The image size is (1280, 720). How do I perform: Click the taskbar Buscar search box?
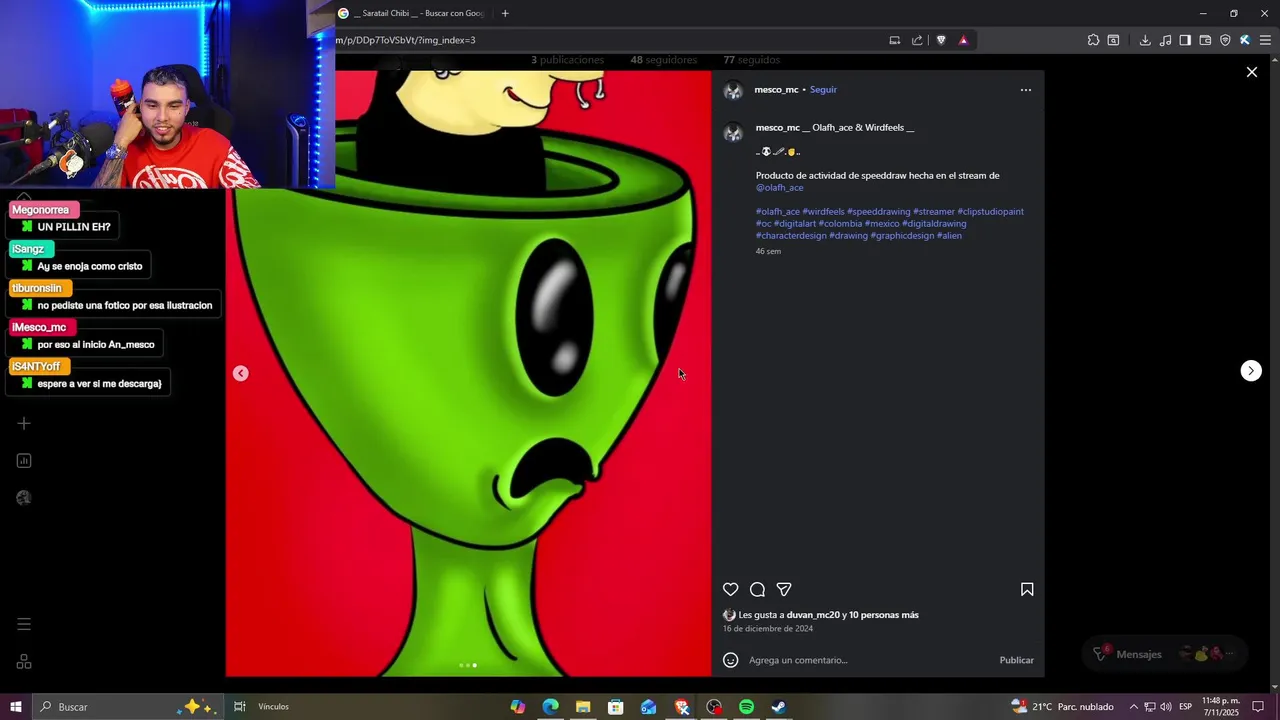pos(128,707)
